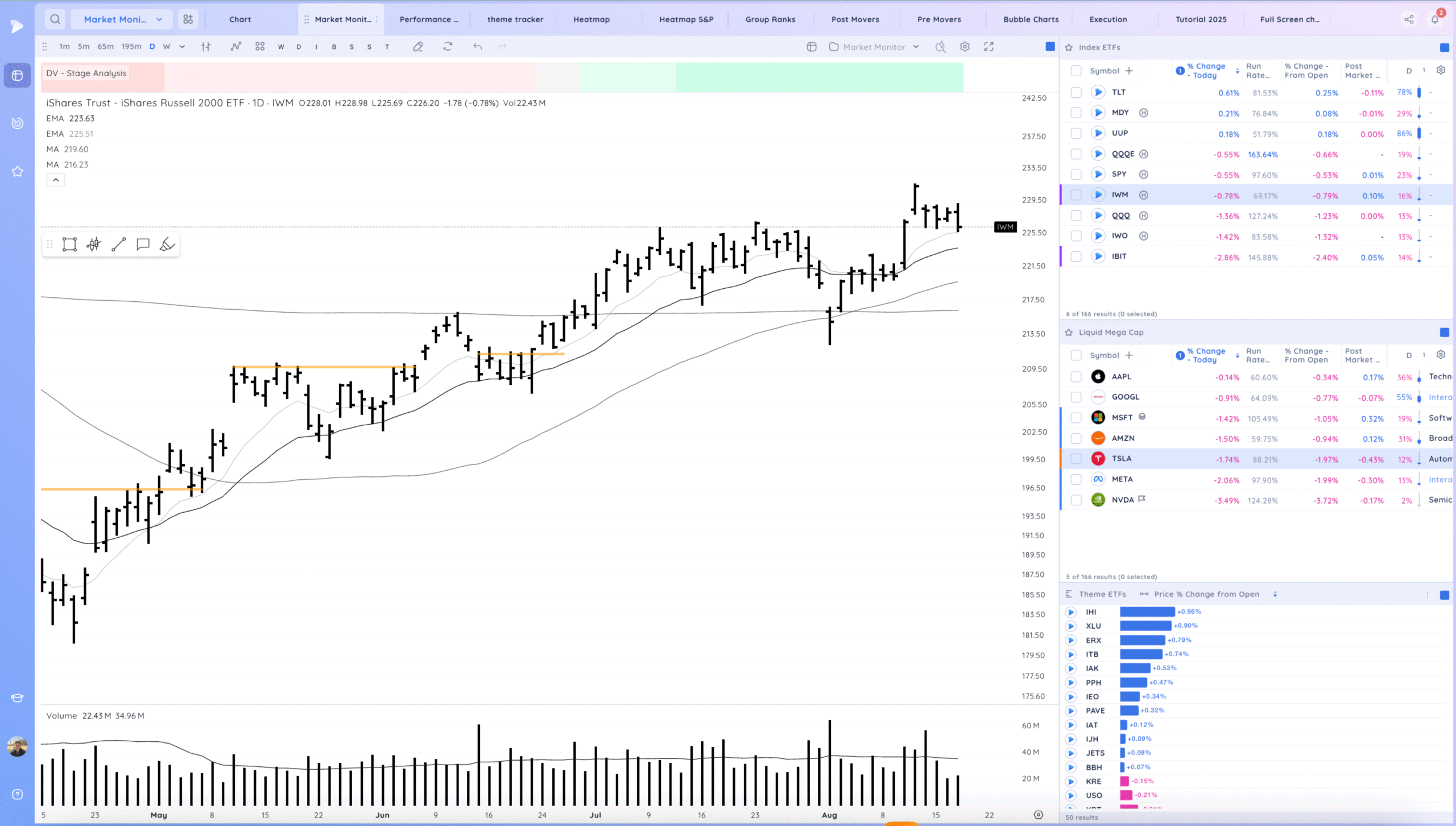
Task: Select the text callout annotation tool
Action: tap(143, 244)
